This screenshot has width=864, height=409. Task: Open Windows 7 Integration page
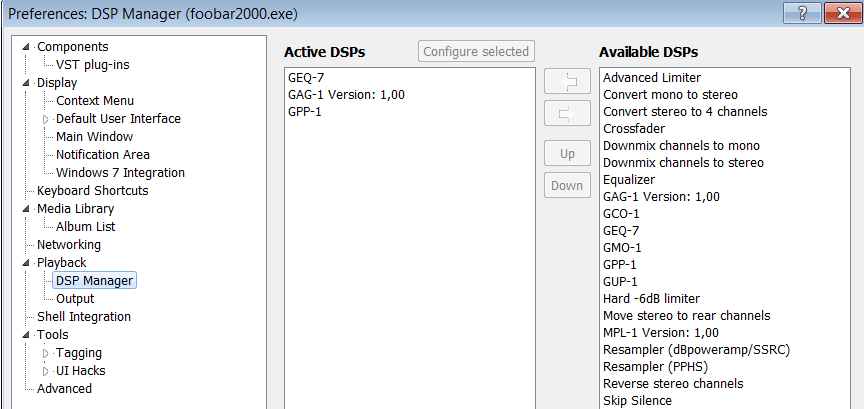click(x=120, y=173)
